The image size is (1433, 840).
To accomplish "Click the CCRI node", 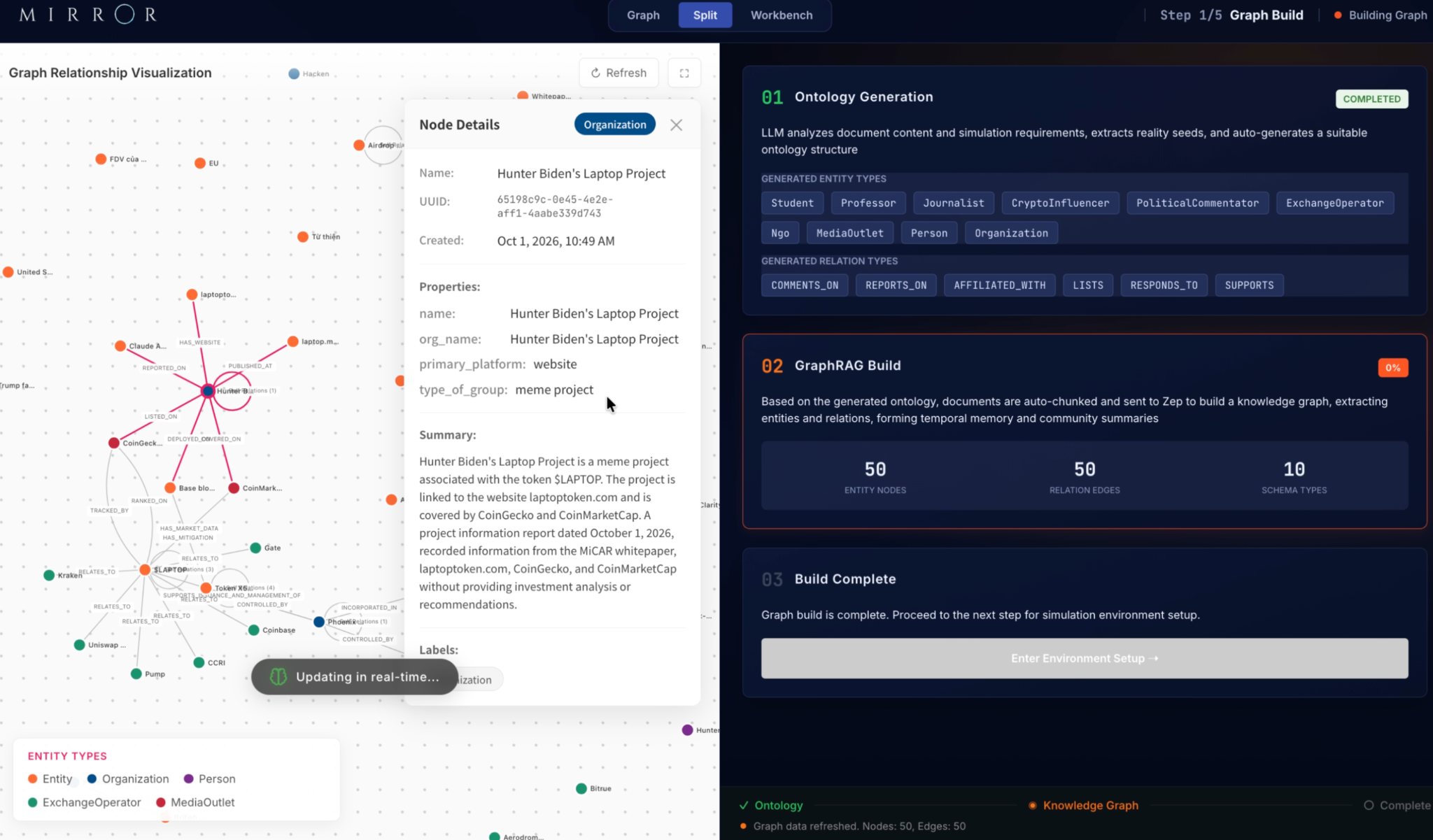I will tap(199, 662).
